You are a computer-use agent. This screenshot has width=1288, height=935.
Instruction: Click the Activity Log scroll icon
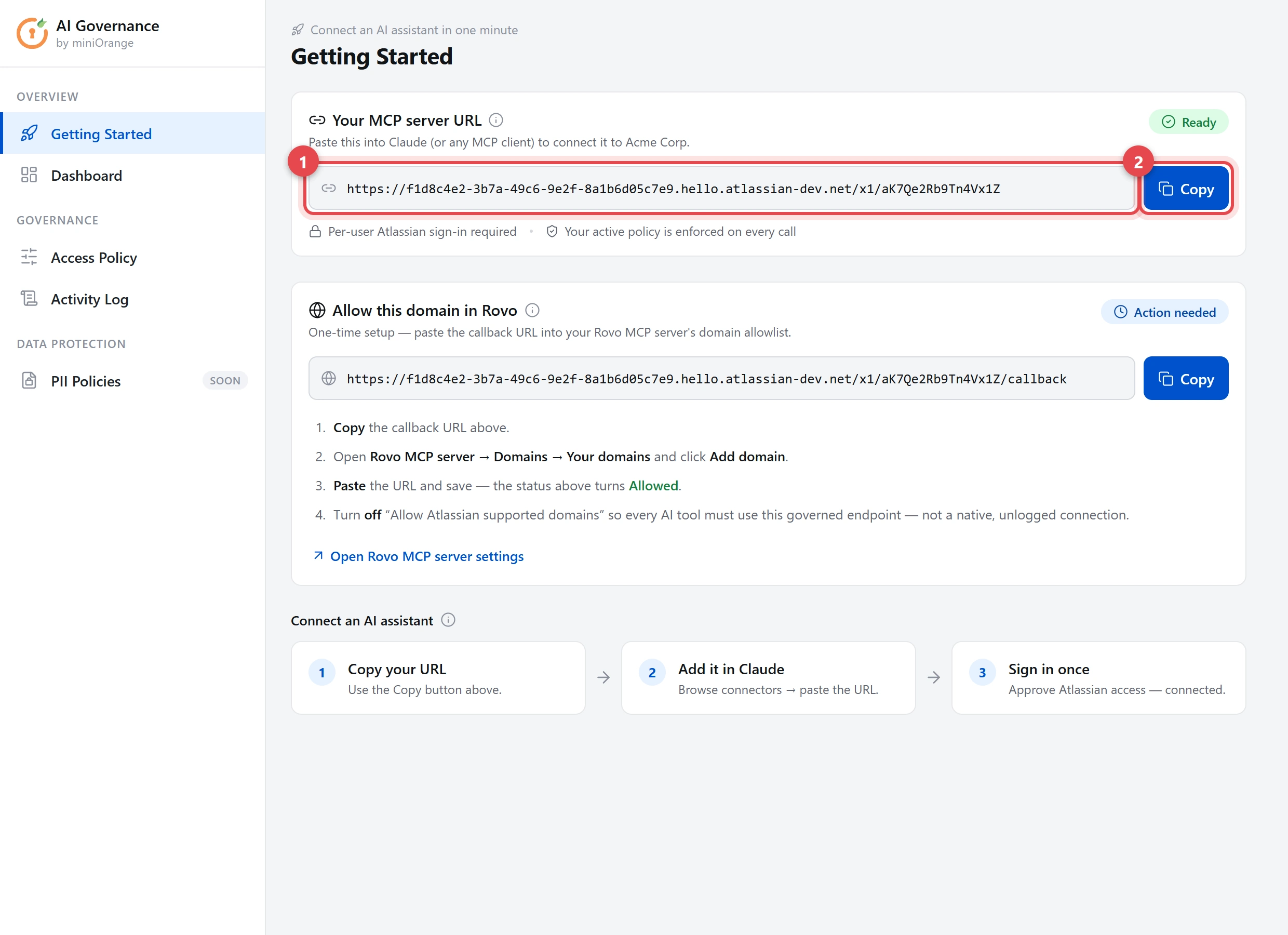(29, 298)
